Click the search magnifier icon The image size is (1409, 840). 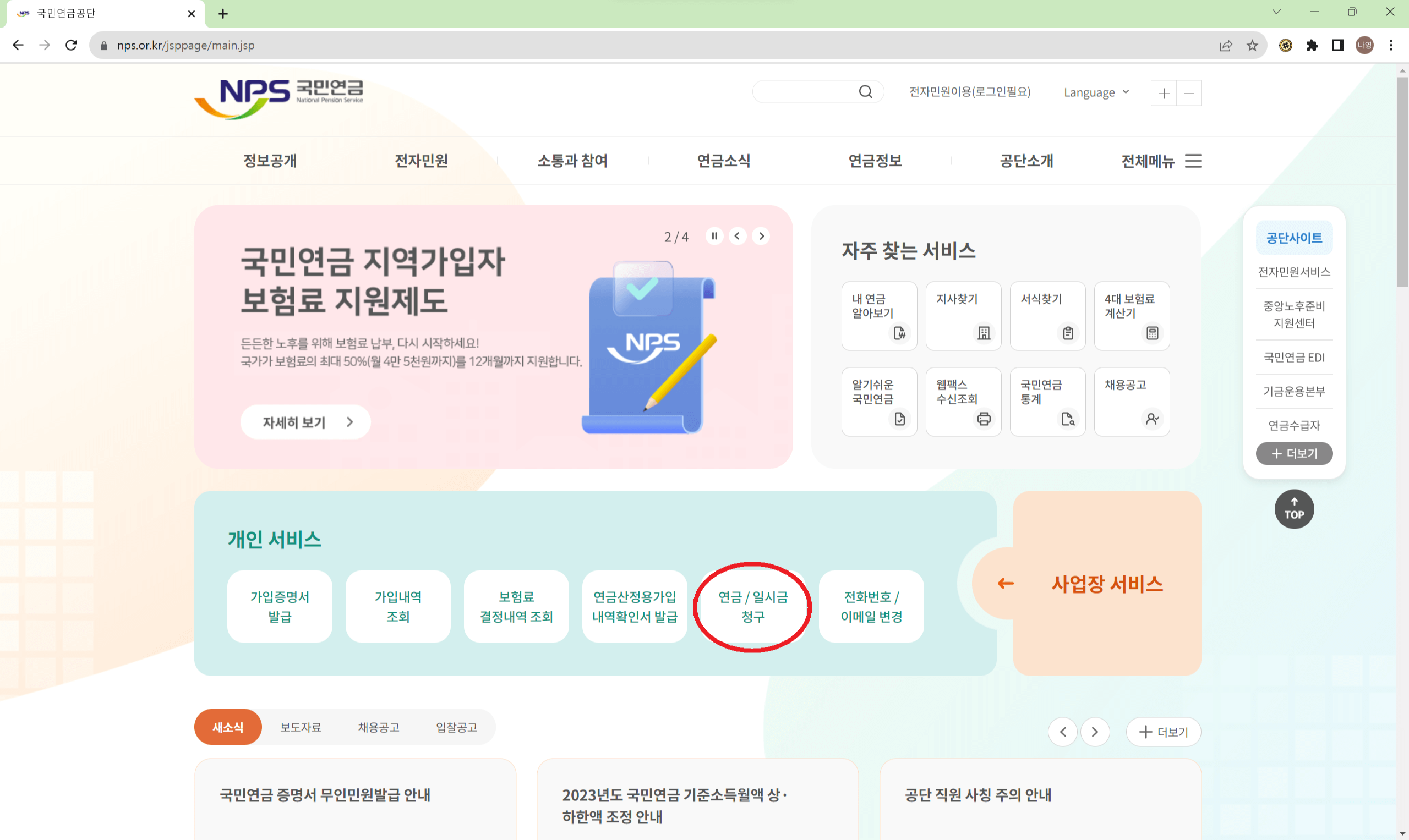[x=865, y=92]
